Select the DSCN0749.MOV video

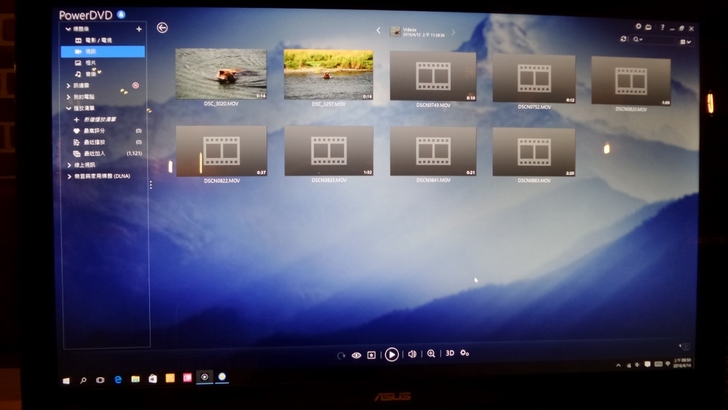tap(433, 76)
